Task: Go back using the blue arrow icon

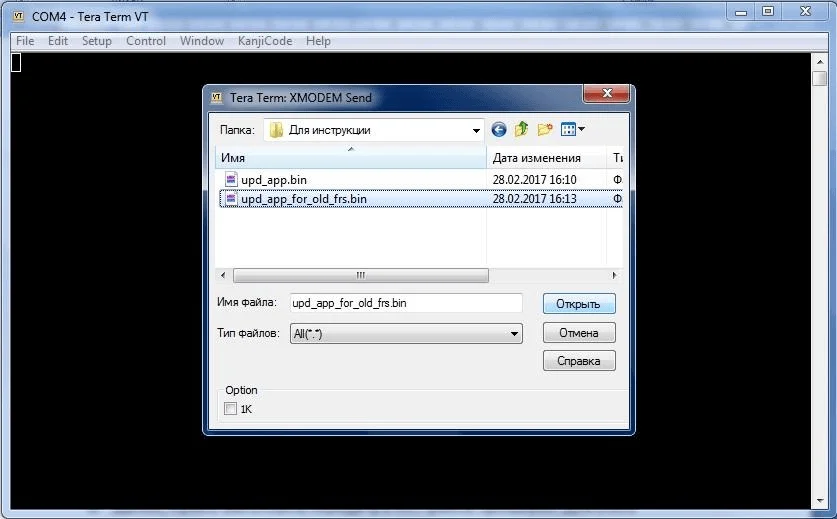Action: coord(499,129)
